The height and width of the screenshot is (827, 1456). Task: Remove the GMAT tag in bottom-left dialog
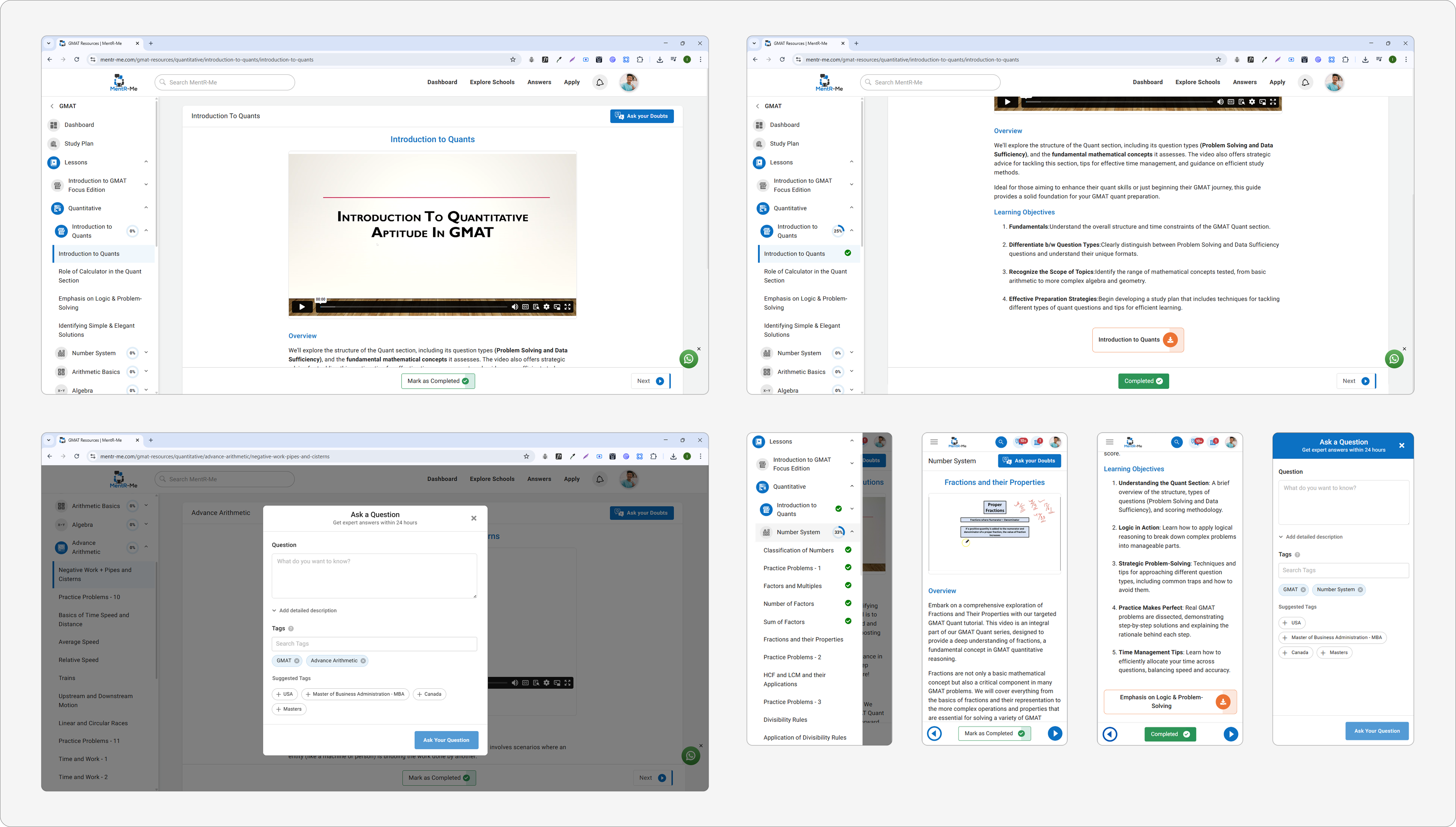pos(297,661)
